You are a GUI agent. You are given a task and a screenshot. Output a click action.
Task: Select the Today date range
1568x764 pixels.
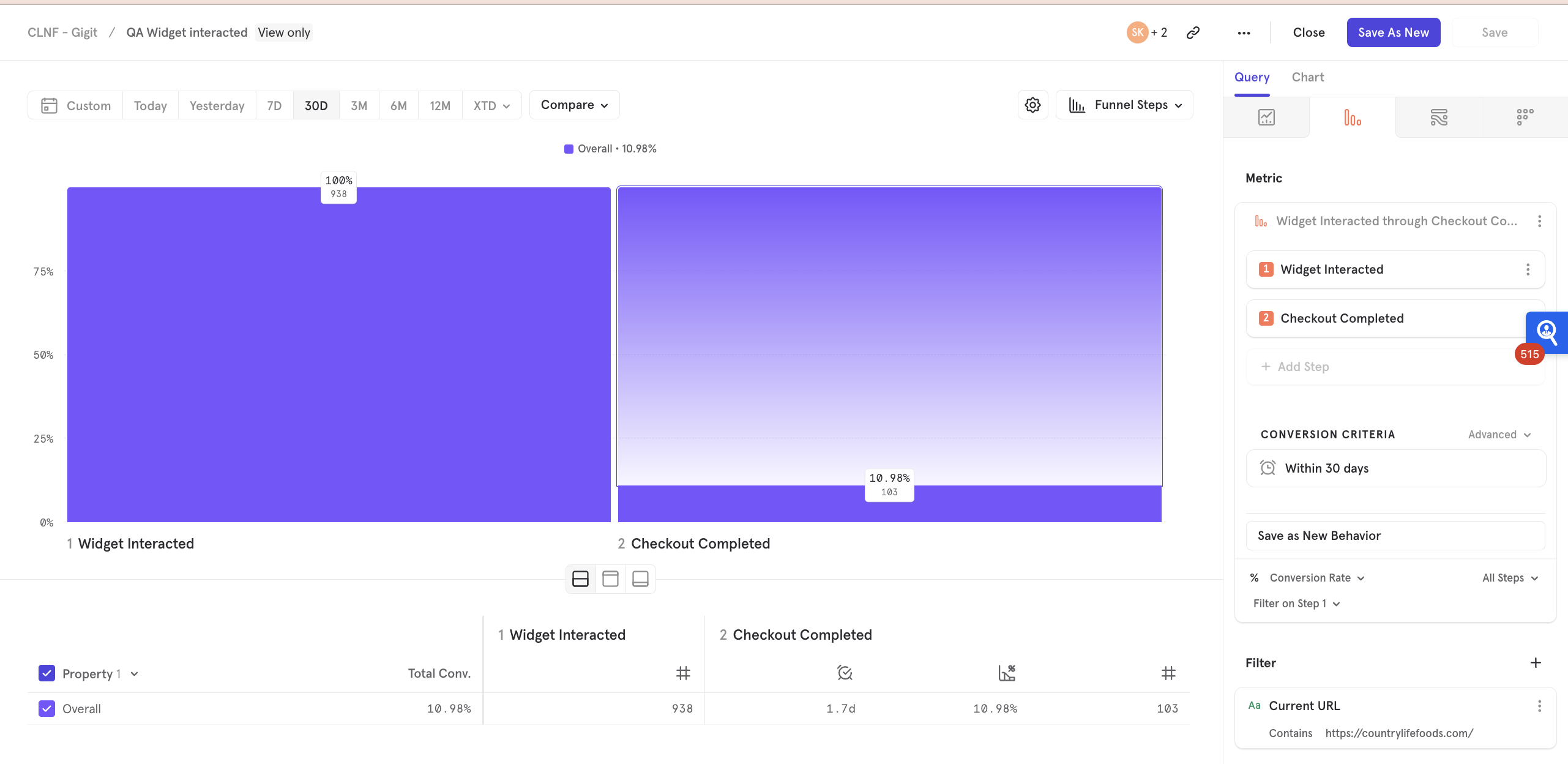tap(150, 105)
